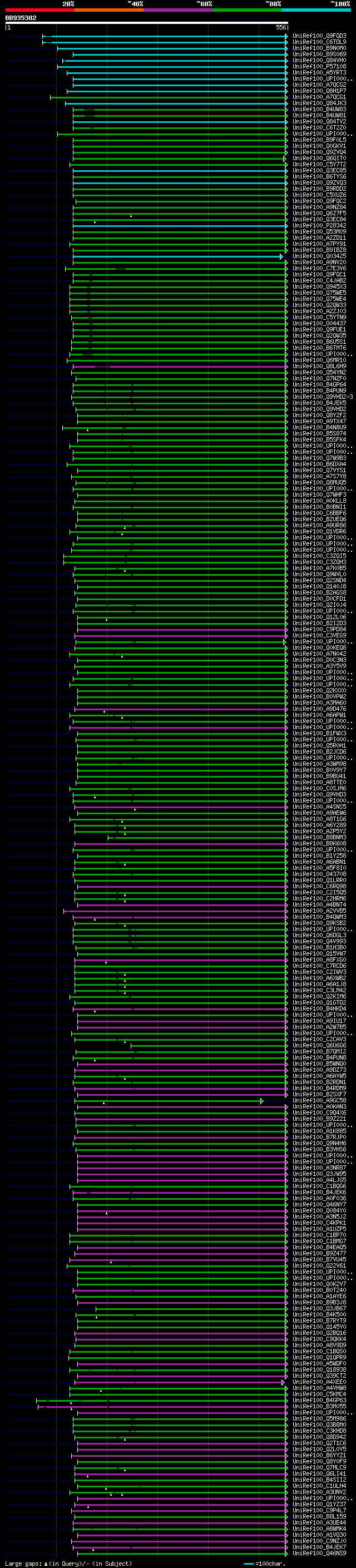Select UniRef100_Q8H1P7 label
Viewport: 356px width, 1568px height.
click(x=319, y=91)
